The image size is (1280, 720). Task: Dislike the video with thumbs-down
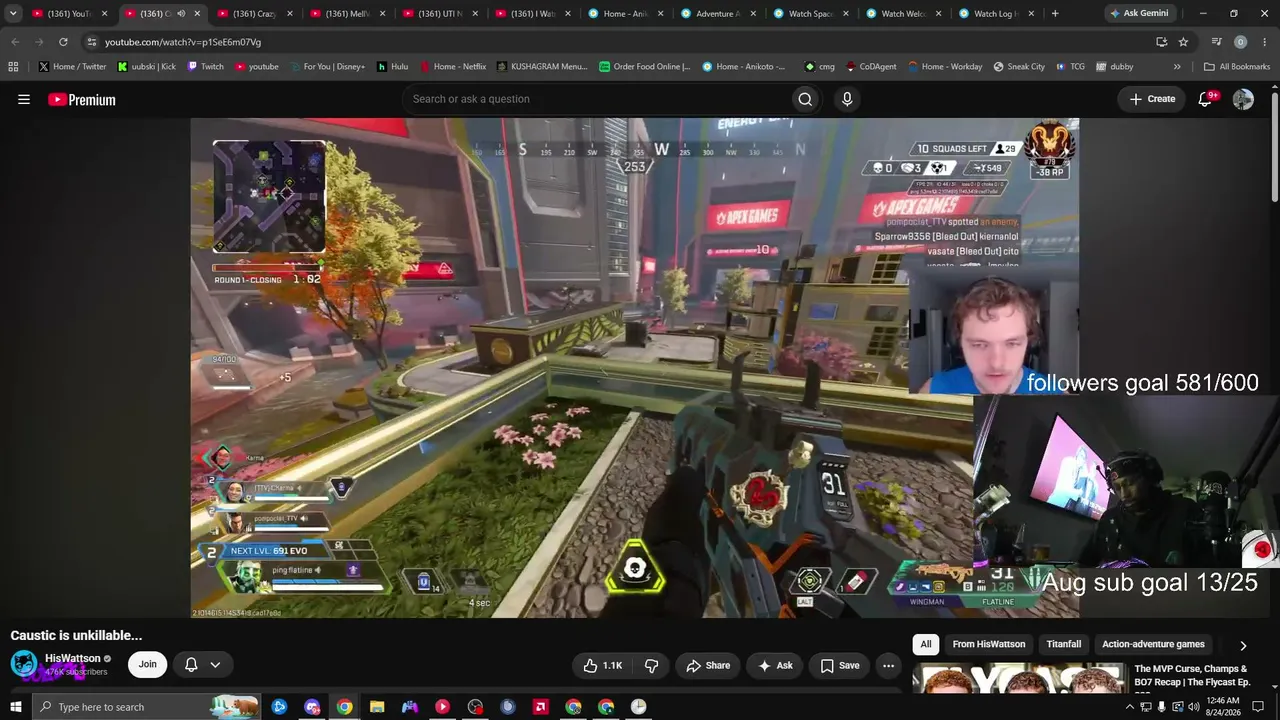(651, 665)
